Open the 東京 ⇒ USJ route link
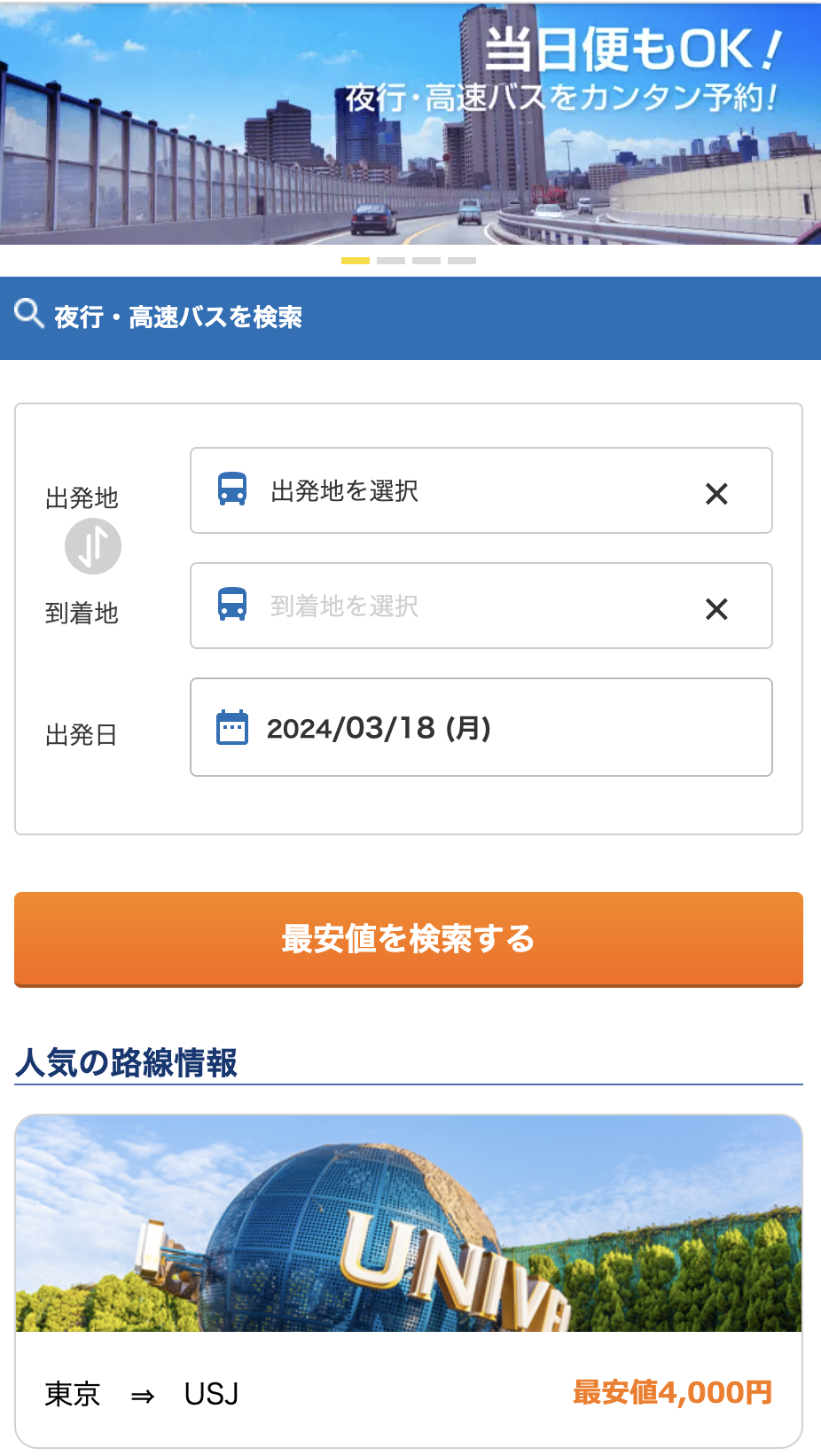821x1456 pixels. coord(142,1394)
